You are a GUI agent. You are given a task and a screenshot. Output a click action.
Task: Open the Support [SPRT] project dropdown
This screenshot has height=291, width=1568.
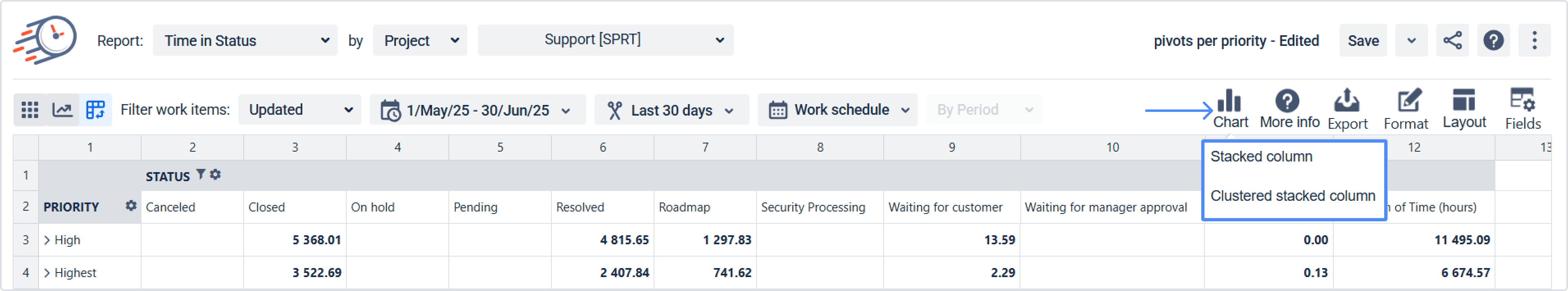point(605,40)
